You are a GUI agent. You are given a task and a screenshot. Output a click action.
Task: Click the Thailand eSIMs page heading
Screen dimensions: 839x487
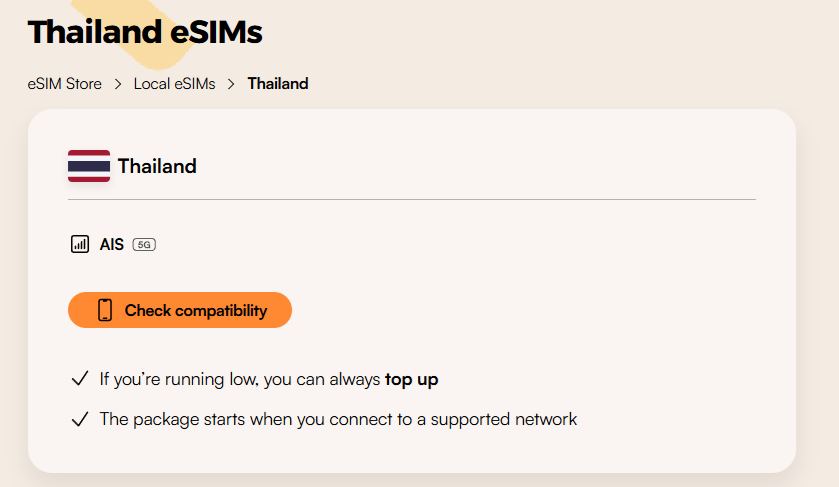(x=145, y=32)
